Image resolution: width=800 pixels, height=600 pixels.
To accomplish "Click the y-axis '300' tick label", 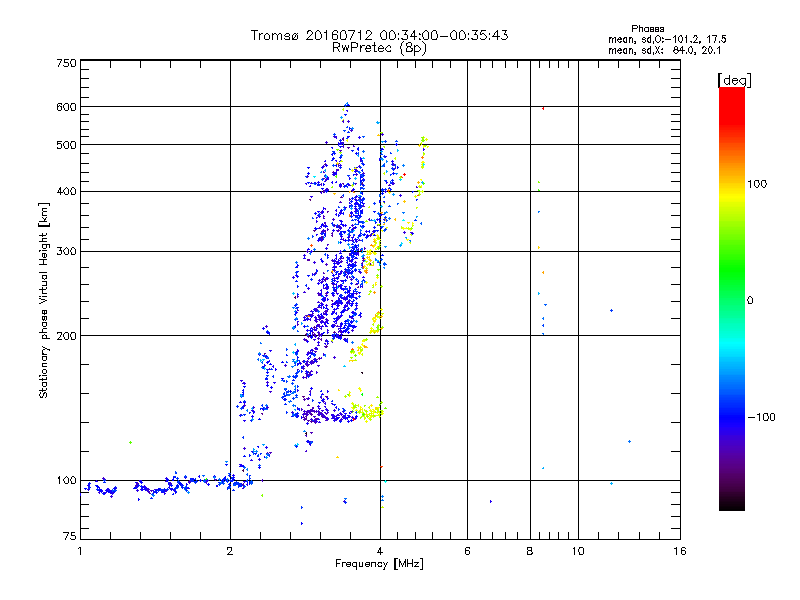I will pyautogui.click(x=66, y=251).
